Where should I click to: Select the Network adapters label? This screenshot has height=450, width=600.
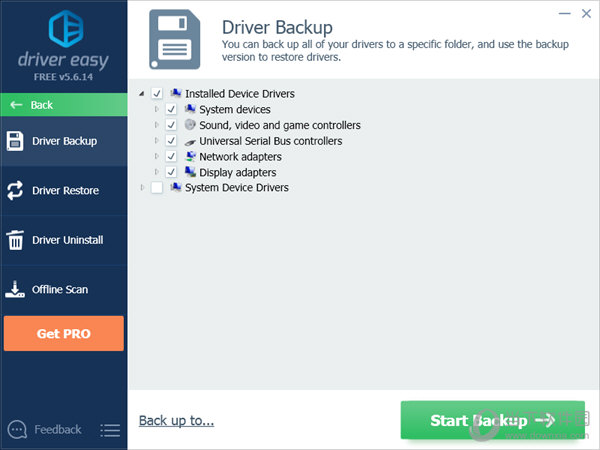pyautogui.click(x=240, y=157)
